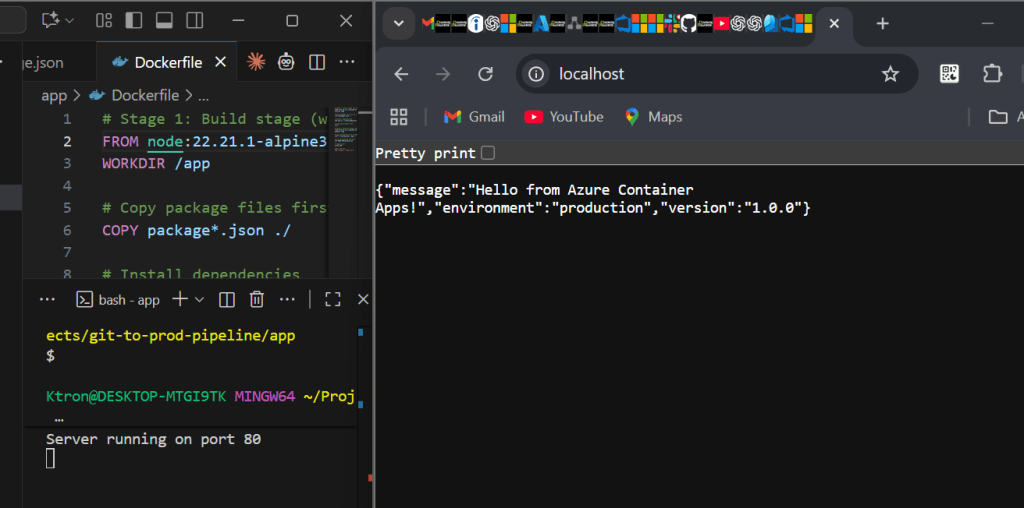Toggle the primary side bar layout button
This screenshot has height=508, width=1024.
click(134, 20)
